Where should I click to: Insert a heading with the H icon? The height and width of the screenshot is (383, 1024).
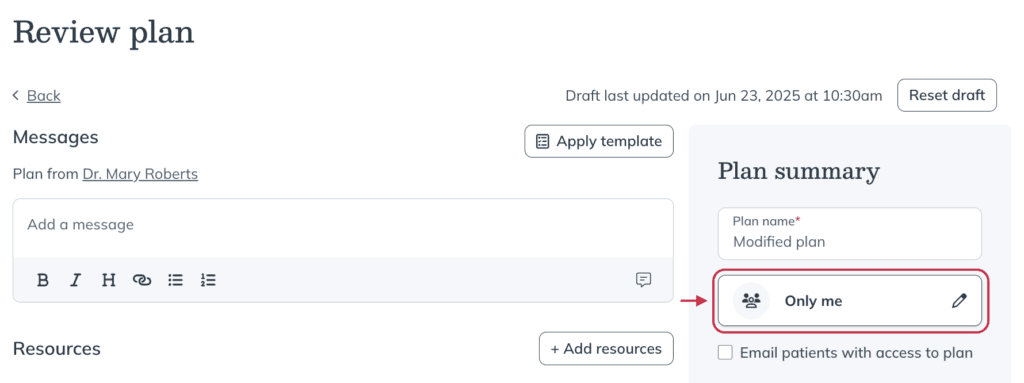[108, 280]
